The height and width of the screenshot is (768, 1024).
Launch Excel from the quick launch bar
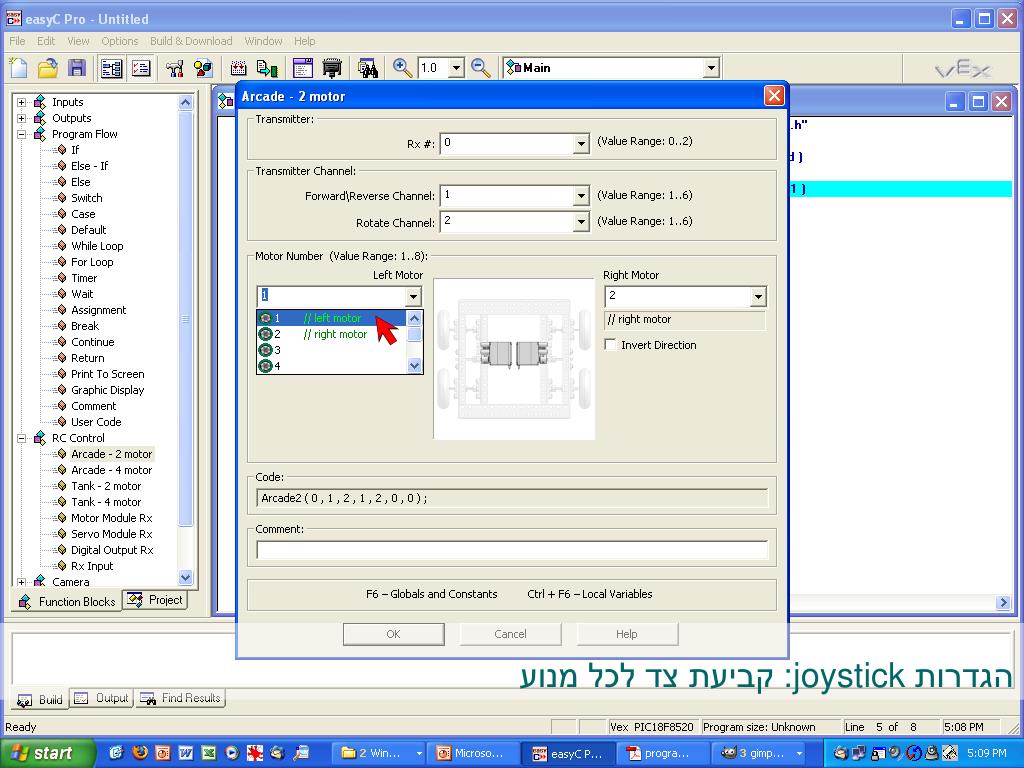click(208, 753)
